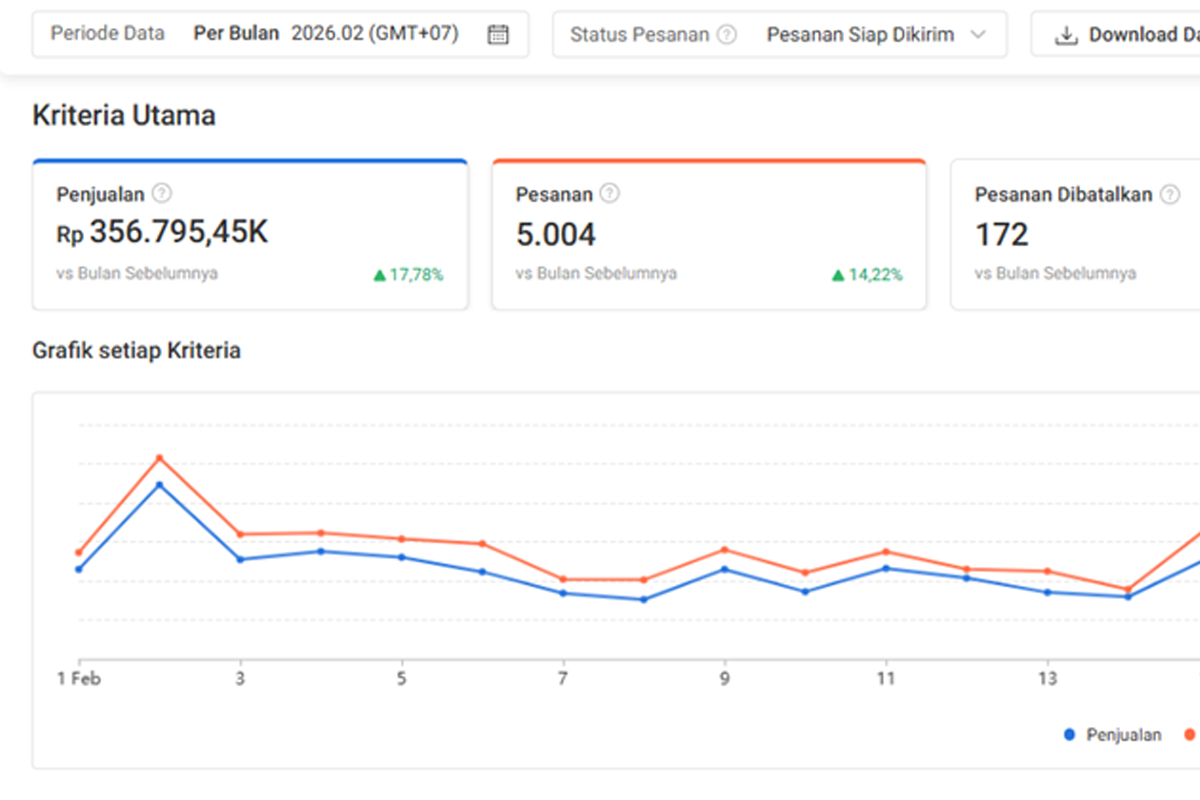Click blue Penjualan legend dot
1200x800 pixels.
1069,735
